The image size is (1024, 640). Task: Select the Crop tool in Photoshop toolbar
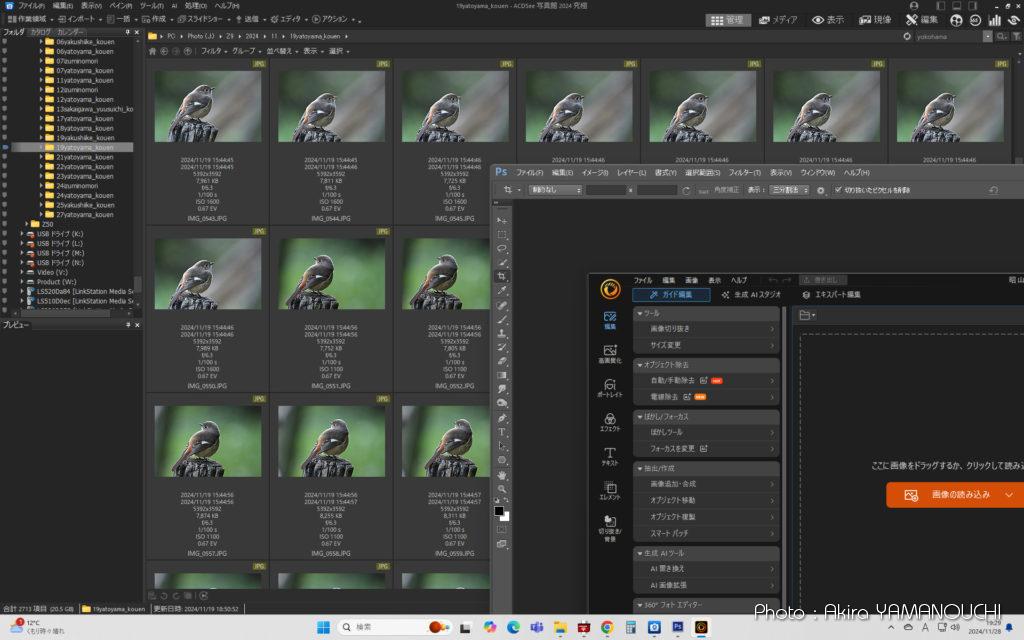502,276
